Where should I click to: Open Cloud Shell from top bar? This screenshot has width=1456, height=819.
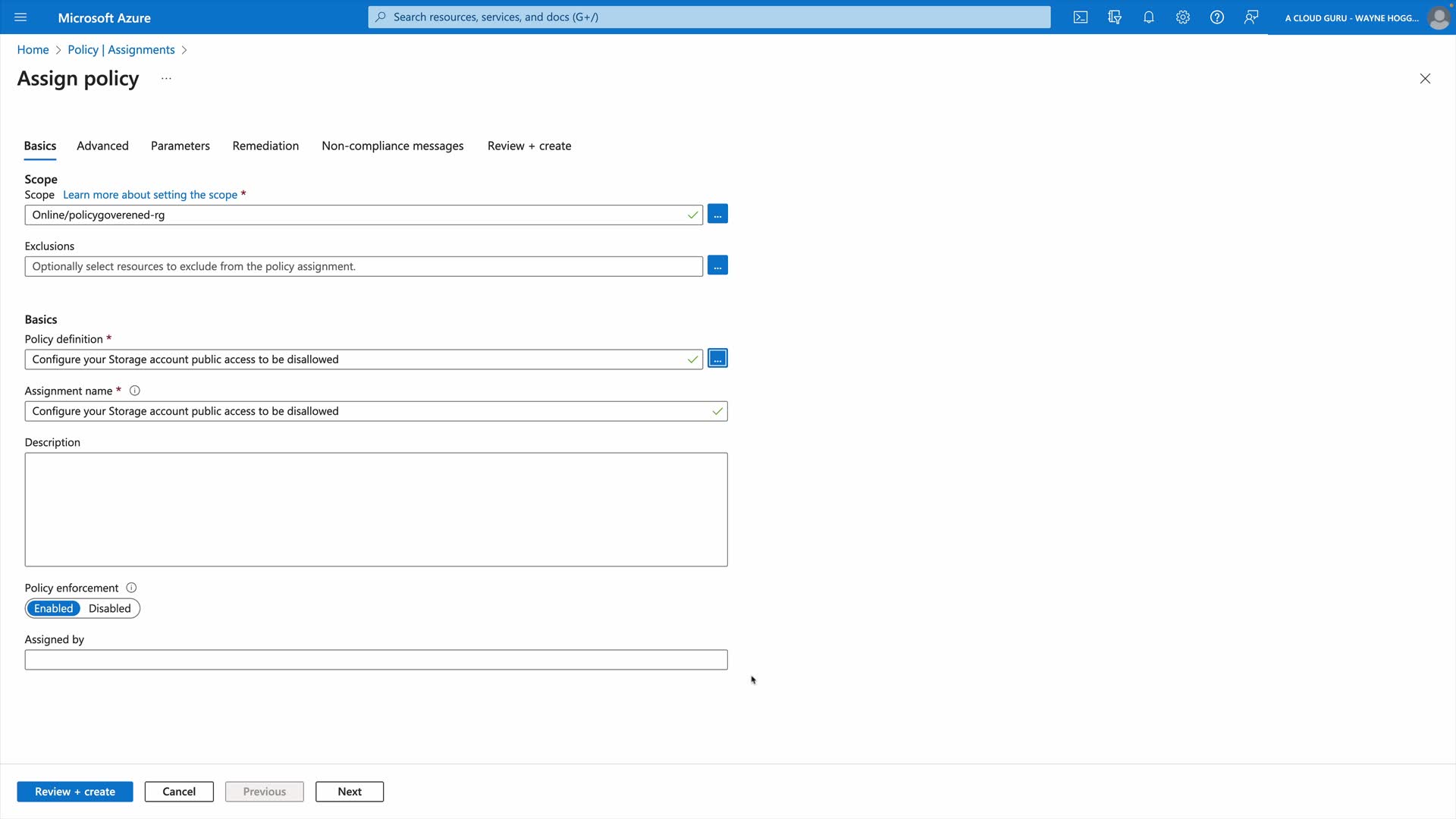1081,17
